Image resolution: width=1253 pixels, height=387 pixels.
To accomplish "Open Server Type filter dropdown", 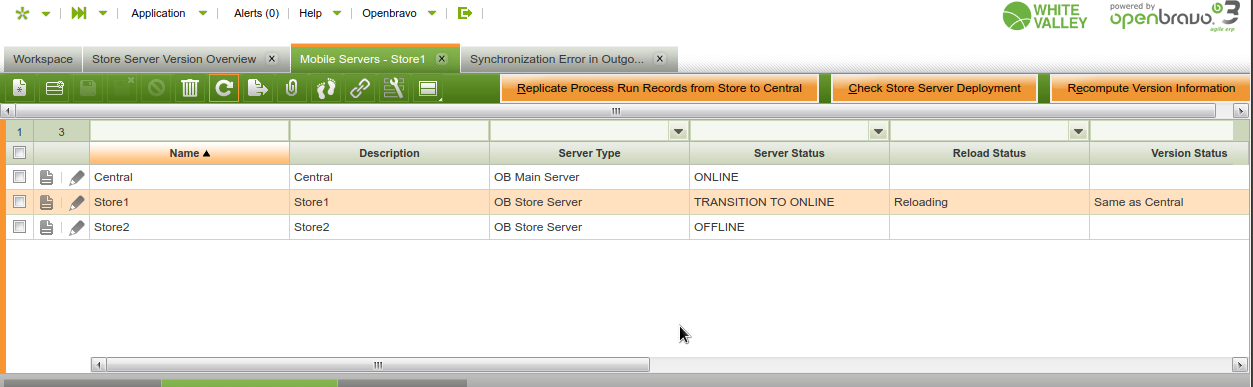I will coord(678,132).
